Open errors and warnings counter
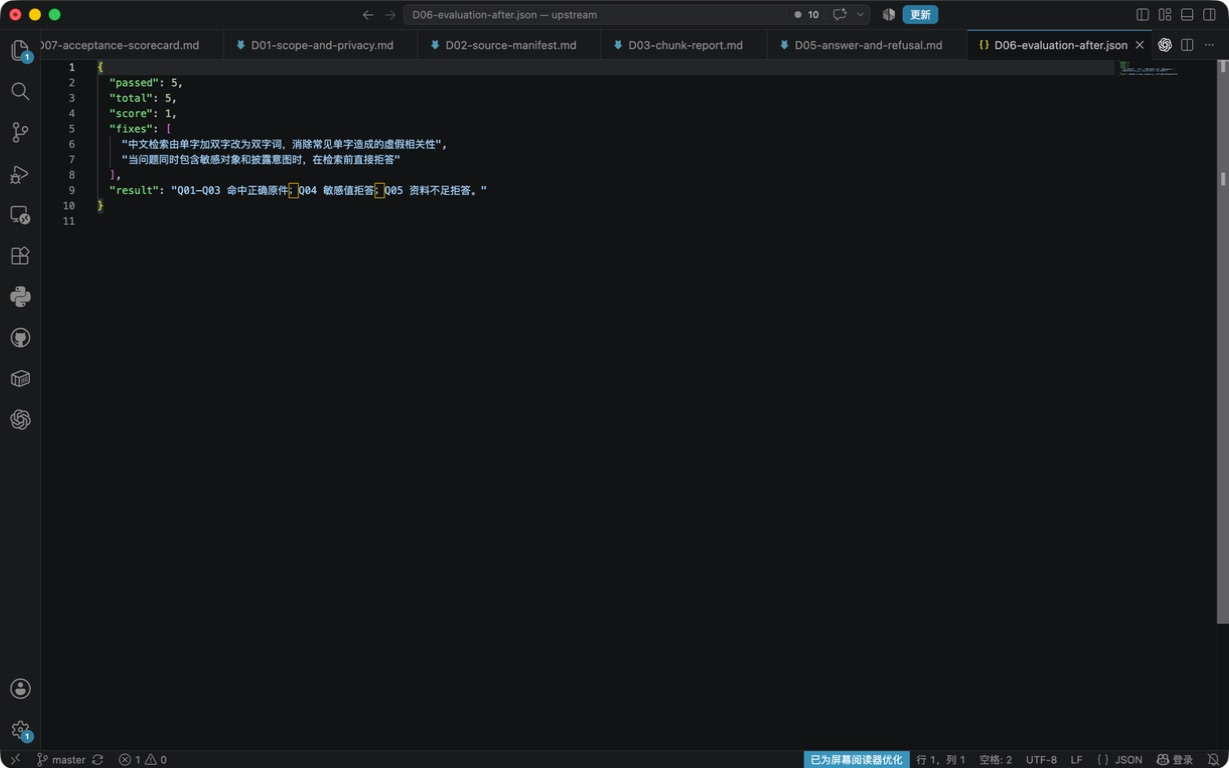 point(143,760)
